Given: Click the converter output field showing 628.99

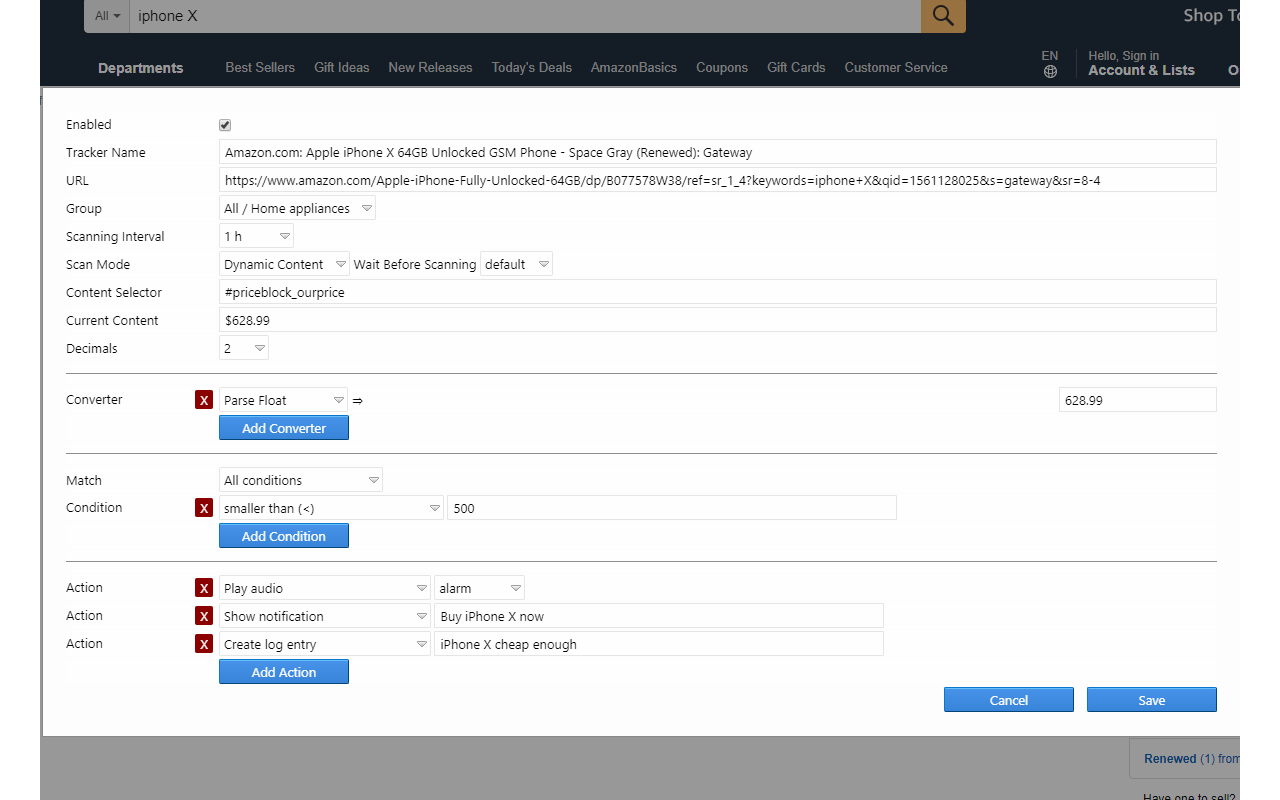Looking at the screenshot, I should [1138, 400].
